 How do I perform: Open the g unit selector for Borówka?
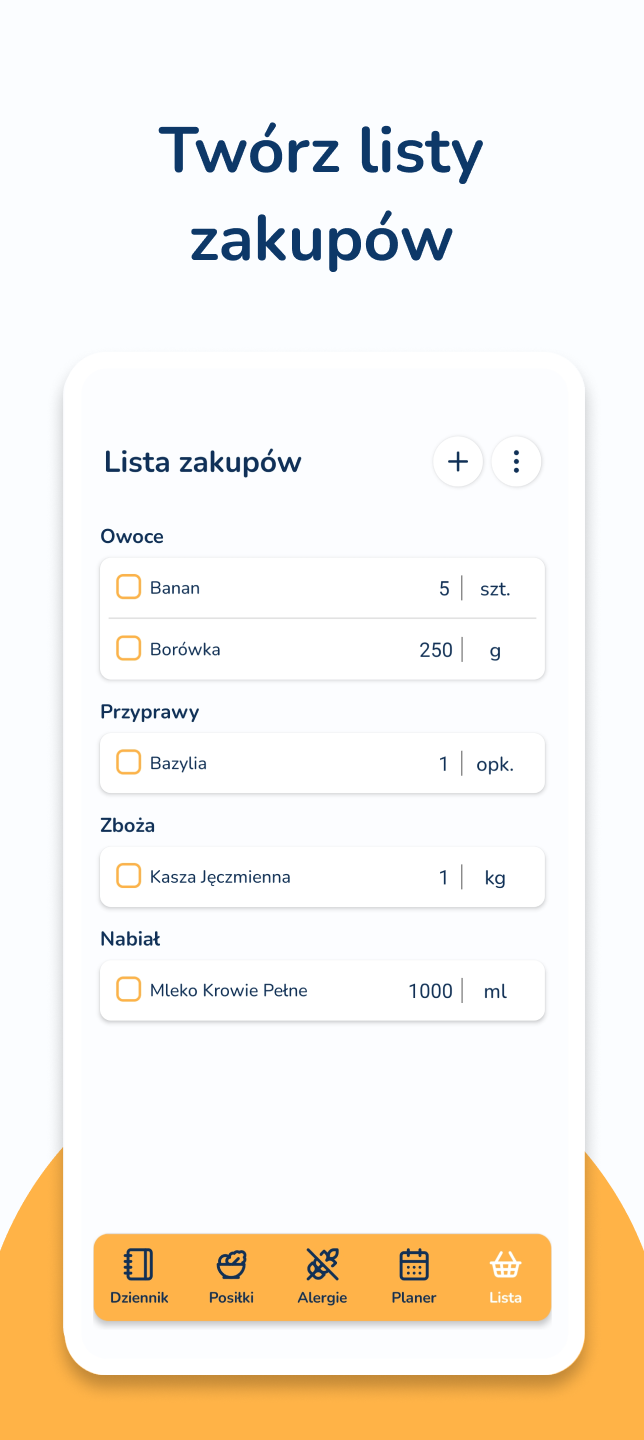tap(495, 649)
